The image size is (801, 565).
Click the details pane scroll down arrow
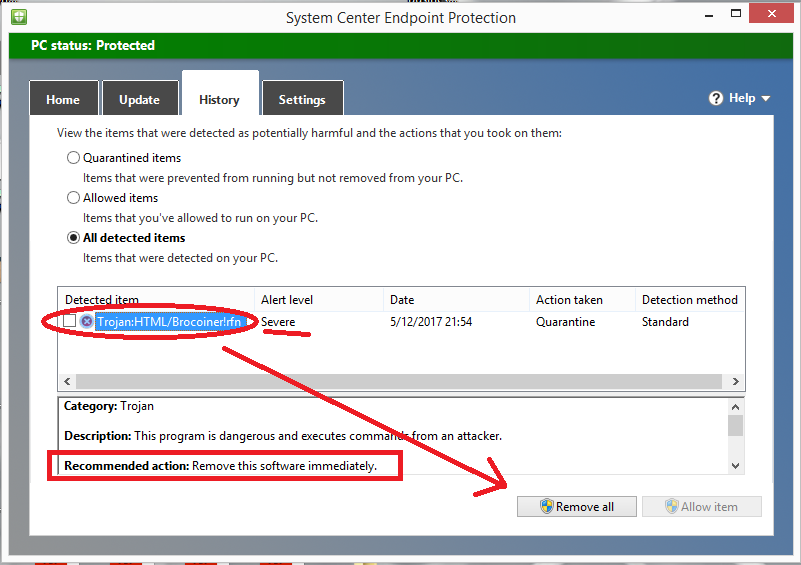pos(735,465)
